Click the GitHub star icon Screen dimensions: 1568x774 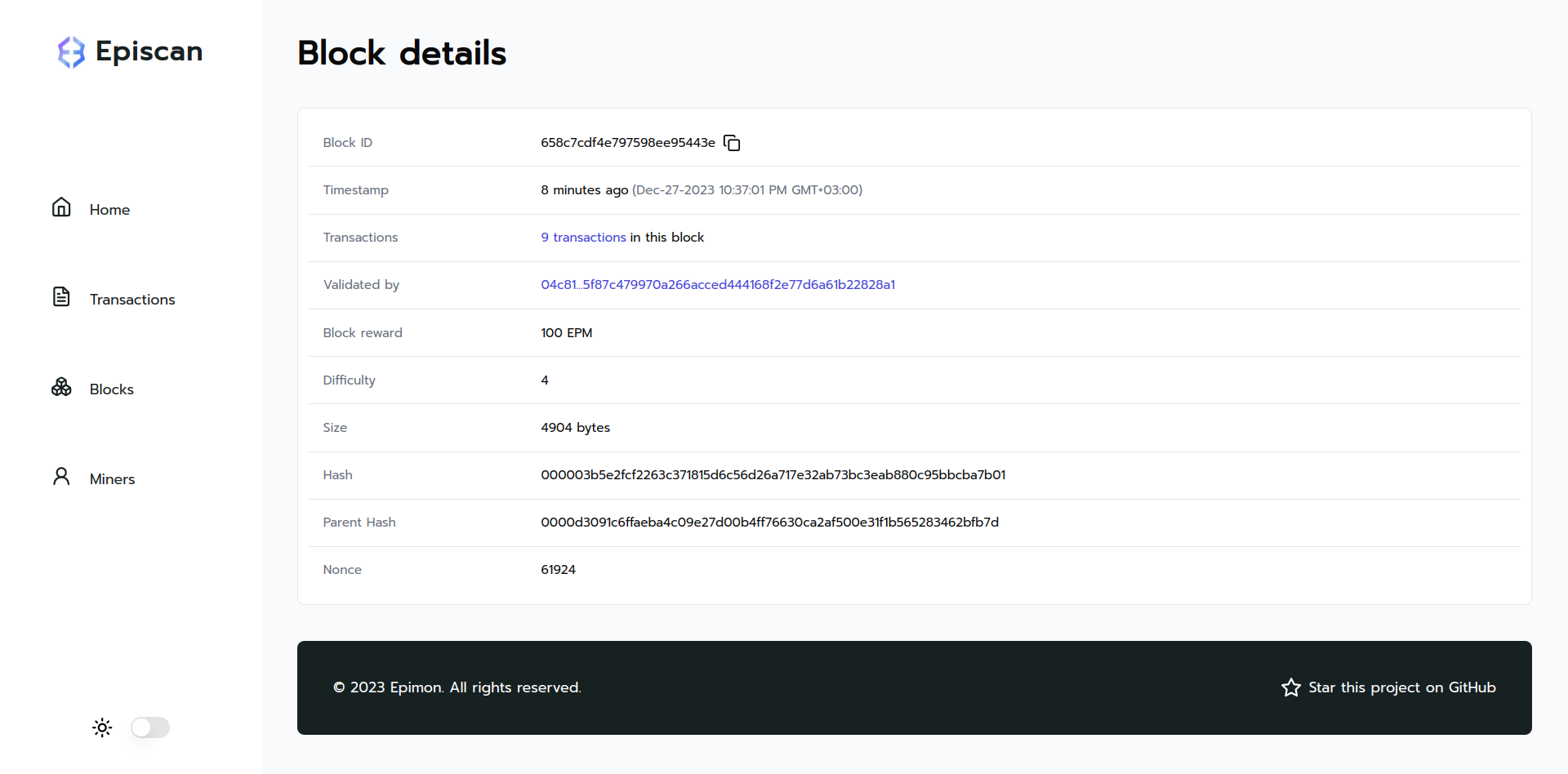point(1291,687)
